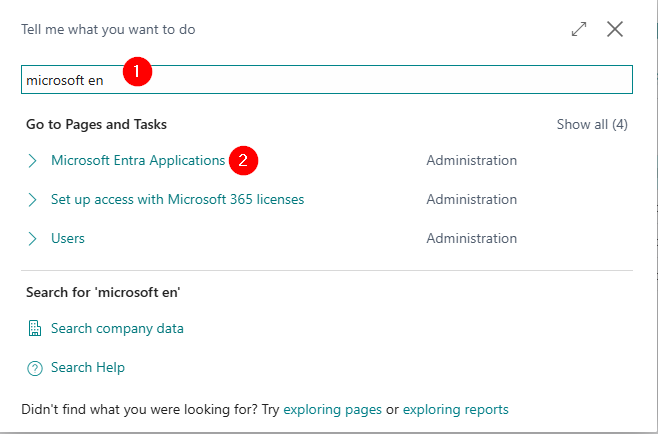
Task: Click Administration label in the Users row
Action: (472, 238)
